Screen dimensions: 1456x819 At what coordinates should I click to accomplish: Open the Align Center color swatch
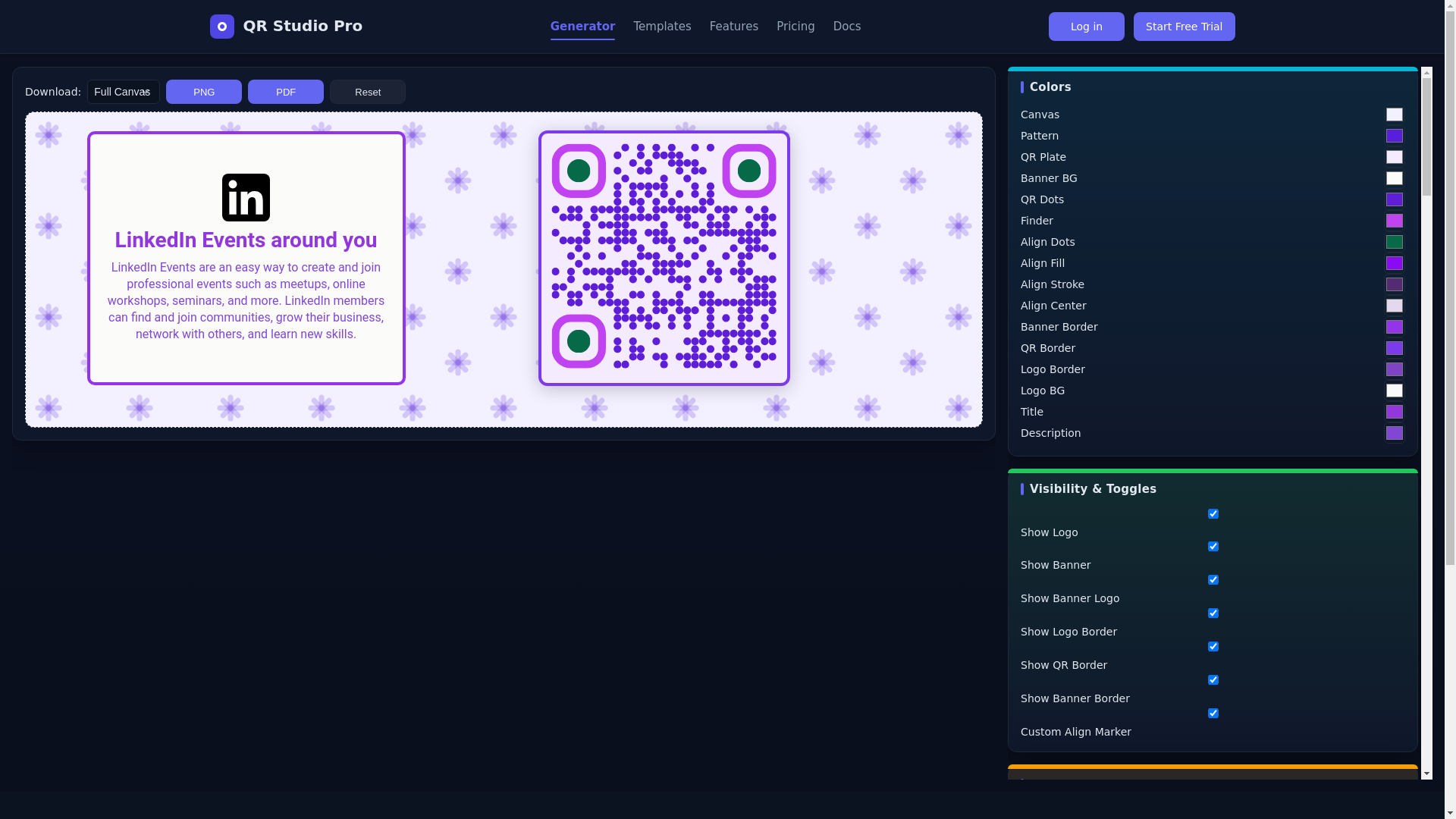click(x=1395, y=306)
